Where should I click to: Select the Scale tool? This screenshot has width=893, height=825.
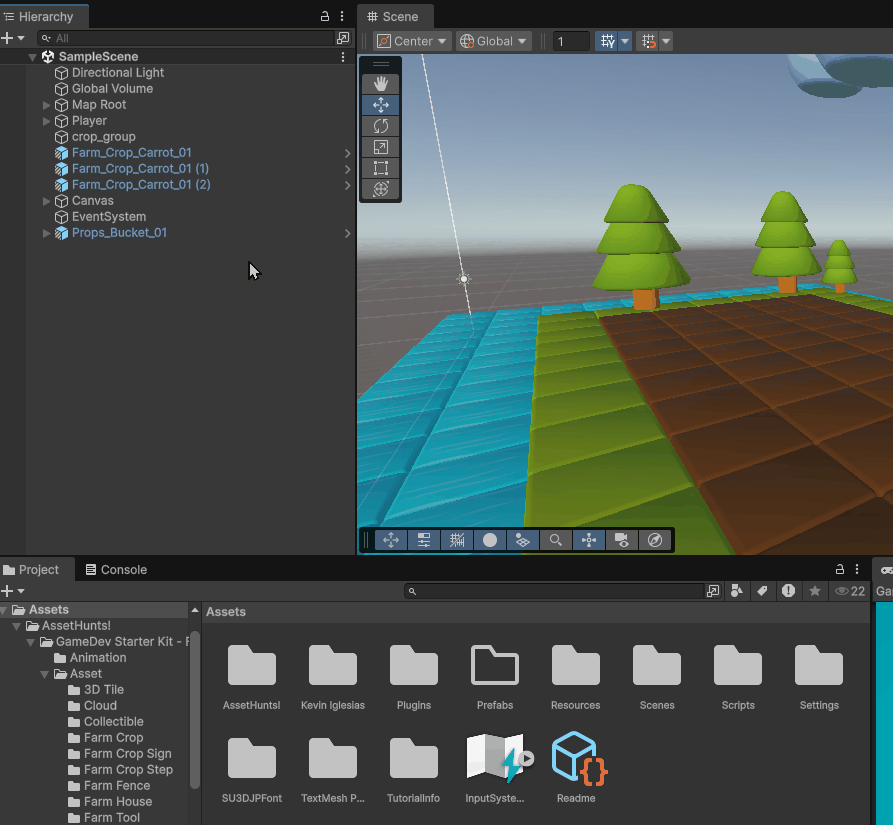[381, 147]
